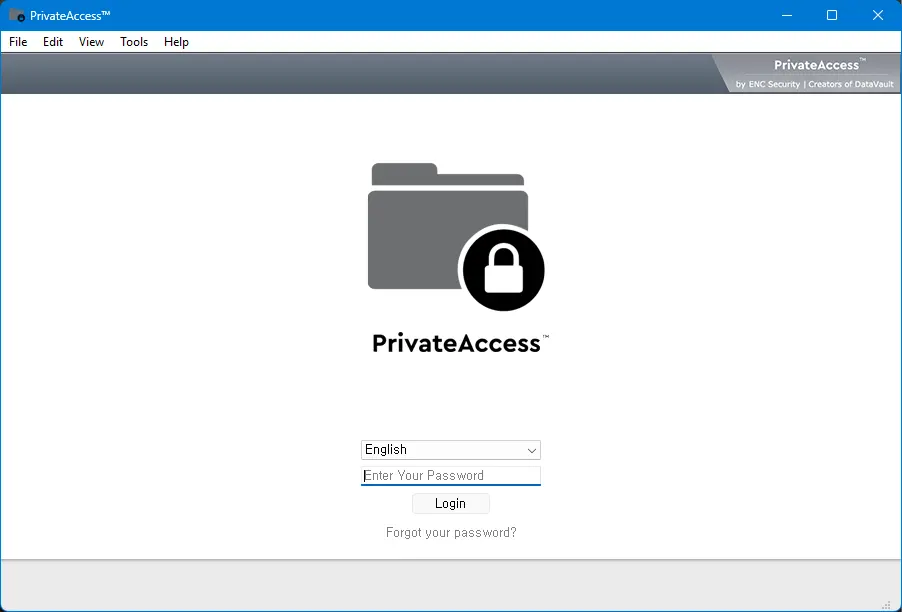The width and height of the screenshot is (902, 612).
Task: Focus the Enter Your Password field
Action: click(x=450, y=476)
